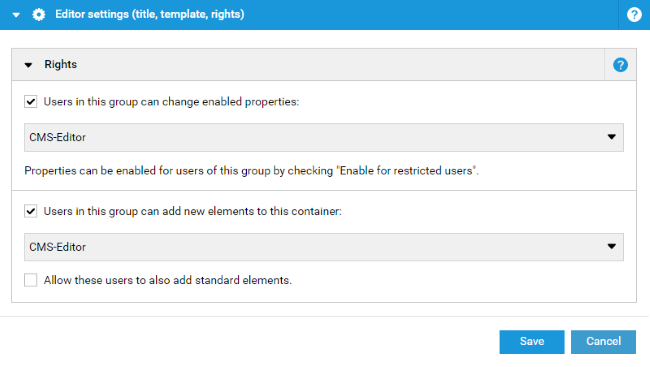Uncheck users can add new elements
The height and width of the screenshot is (367, 650).
click(30, 211)
